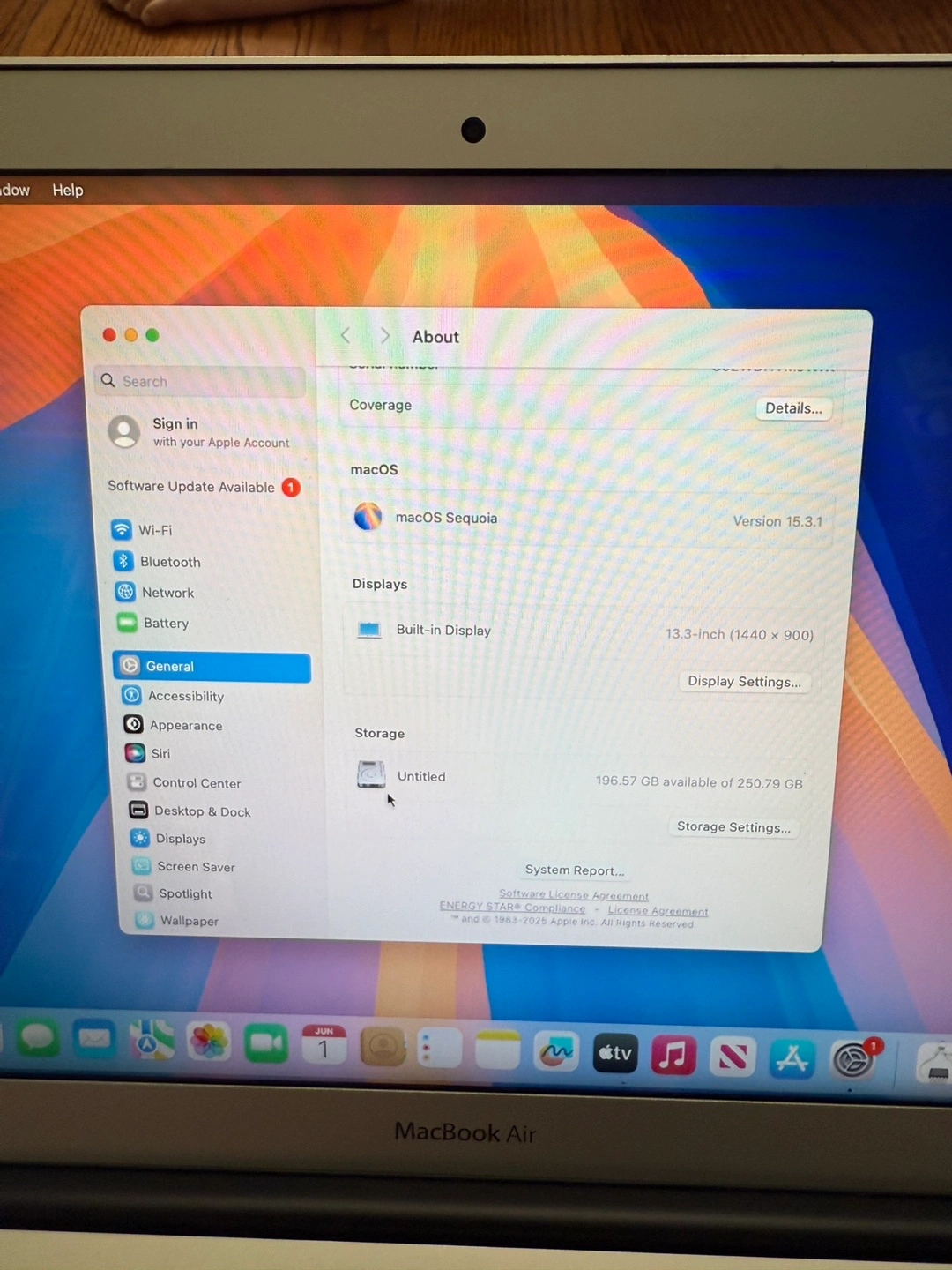Screen dimensions: 952x1270
Task: Open FaceTime in the Dock
Action: coord(266,1044)
